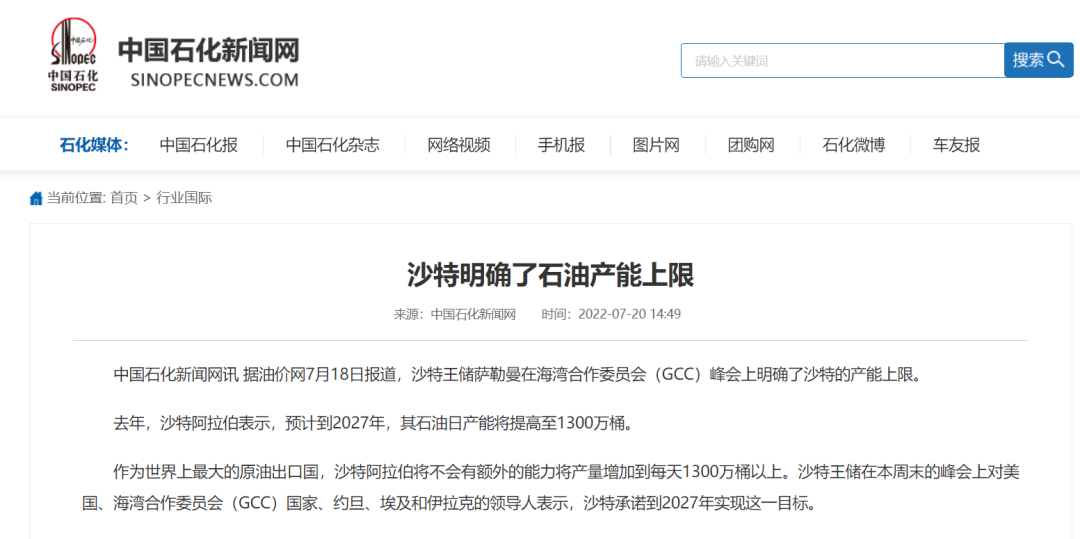Open the 中国石化杂志 menu item
1080x539 pixels.
[333, 145]
